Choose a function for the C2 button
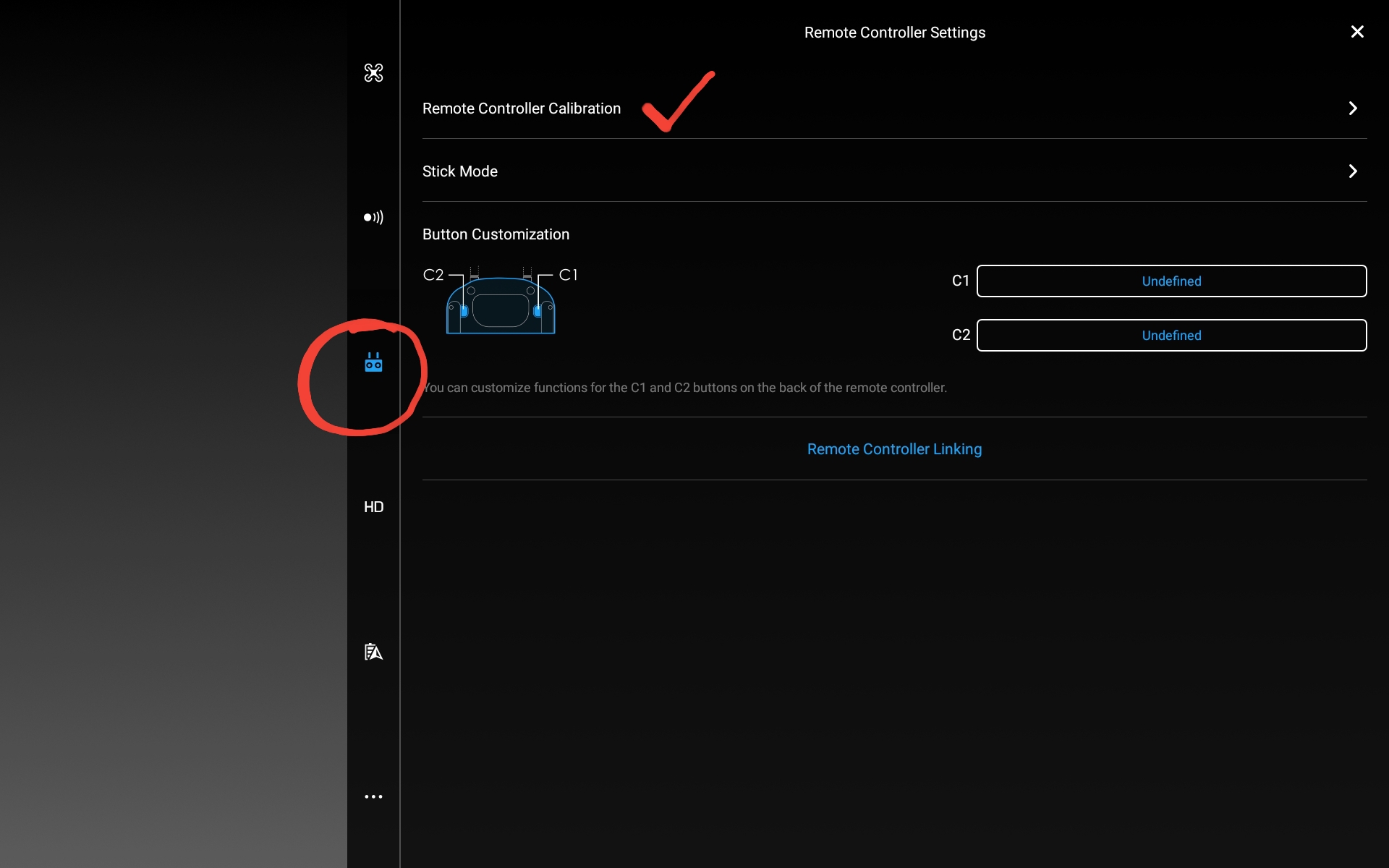 tap(1171, 335)
